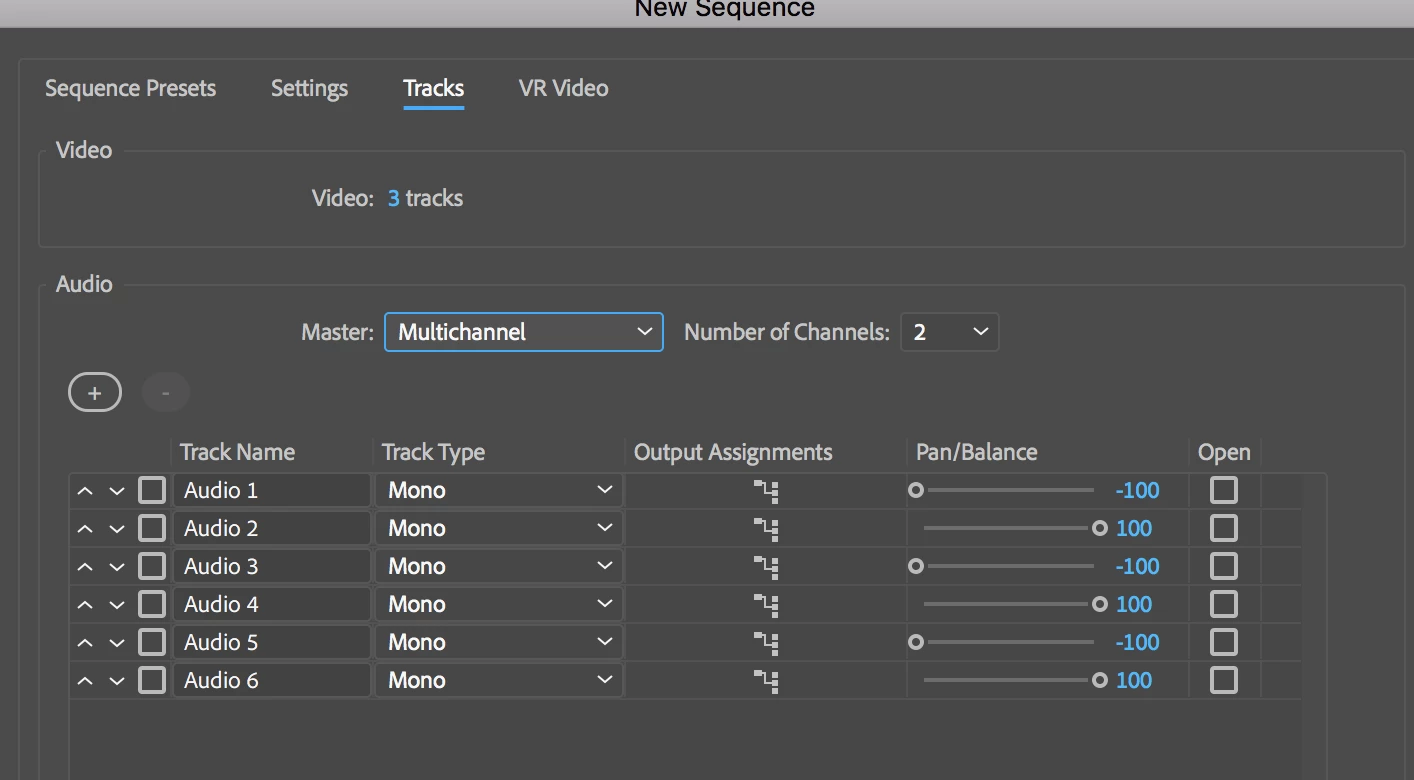The width and height of the screenshot is (1414, 780).
Task: Click the Audio 5 track name field
Action: [x=271, y=642]
